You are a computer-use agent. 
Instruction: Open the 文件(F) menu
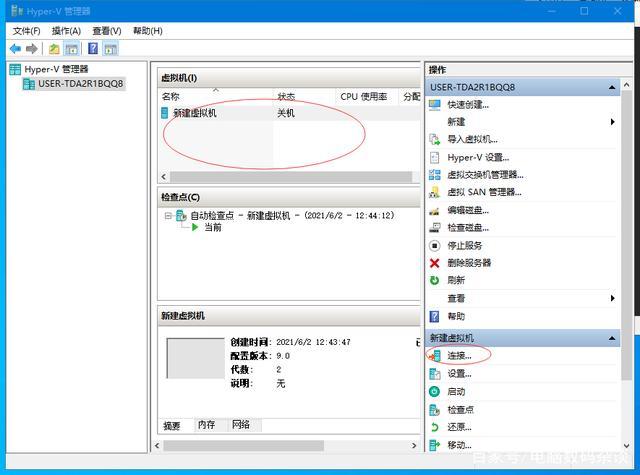tap(27, 31)
